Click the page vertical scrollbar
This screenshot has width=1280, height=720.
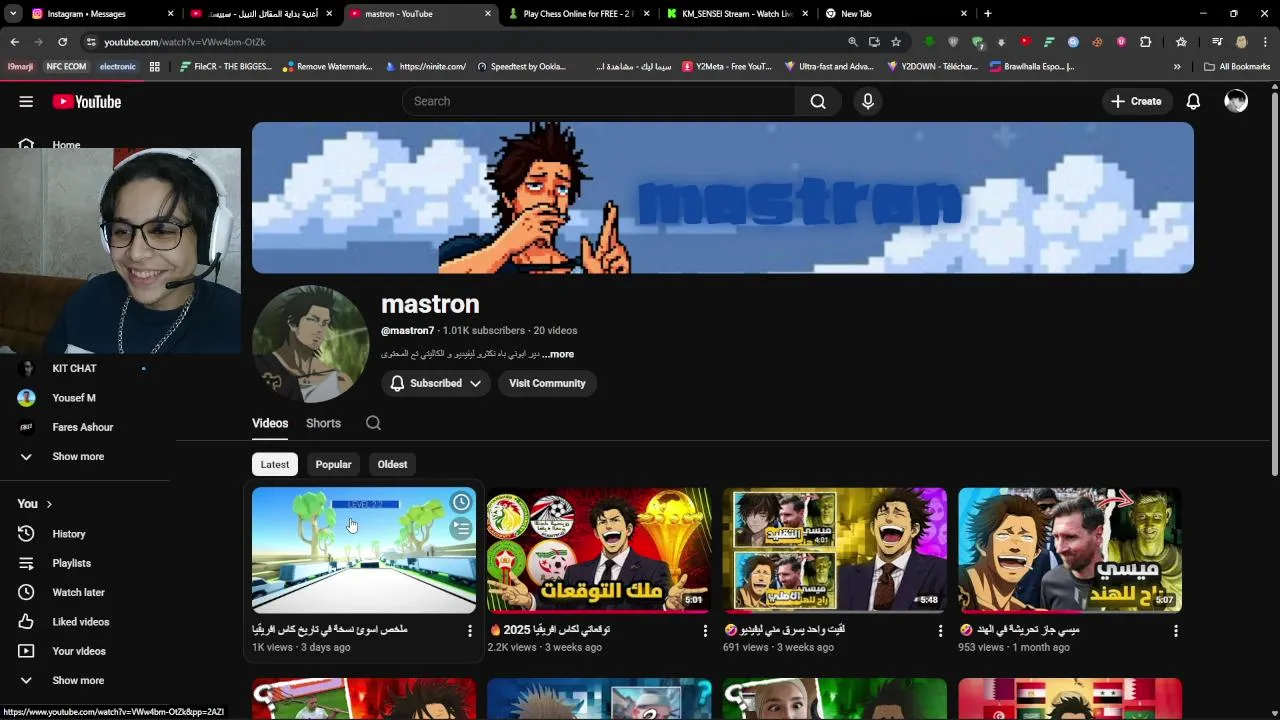pyautogui.click(x=1274, y=285)
